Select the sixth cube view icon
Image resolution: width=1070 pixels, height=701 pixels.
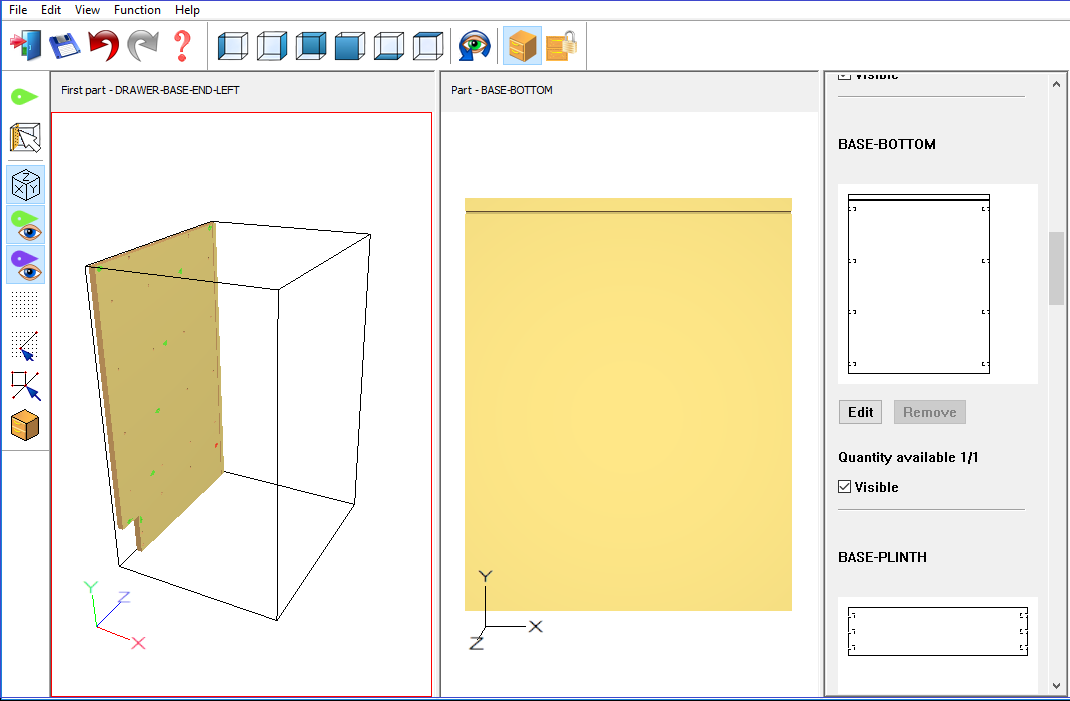click(428, 46)
